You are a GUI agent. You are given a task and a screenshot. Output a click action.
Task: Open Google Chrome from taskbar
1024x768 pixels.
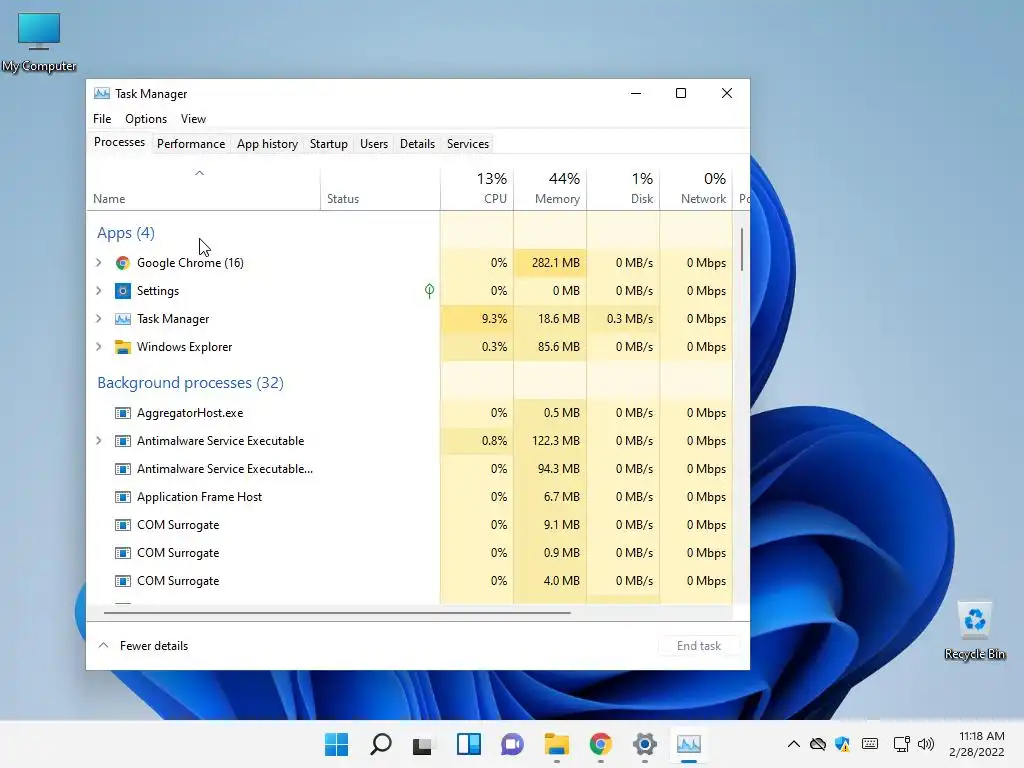coord(600,744)
